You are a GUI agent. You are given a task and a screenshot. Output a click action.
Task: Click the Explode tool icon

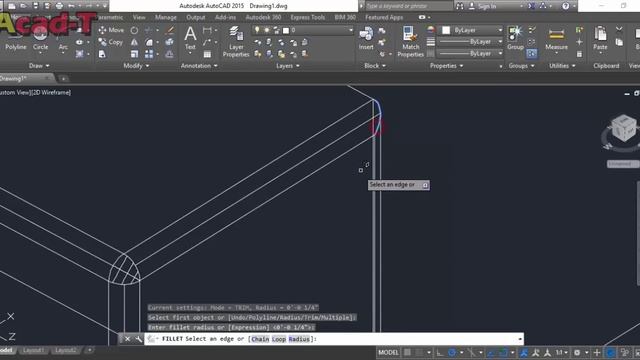click(169, 42)
